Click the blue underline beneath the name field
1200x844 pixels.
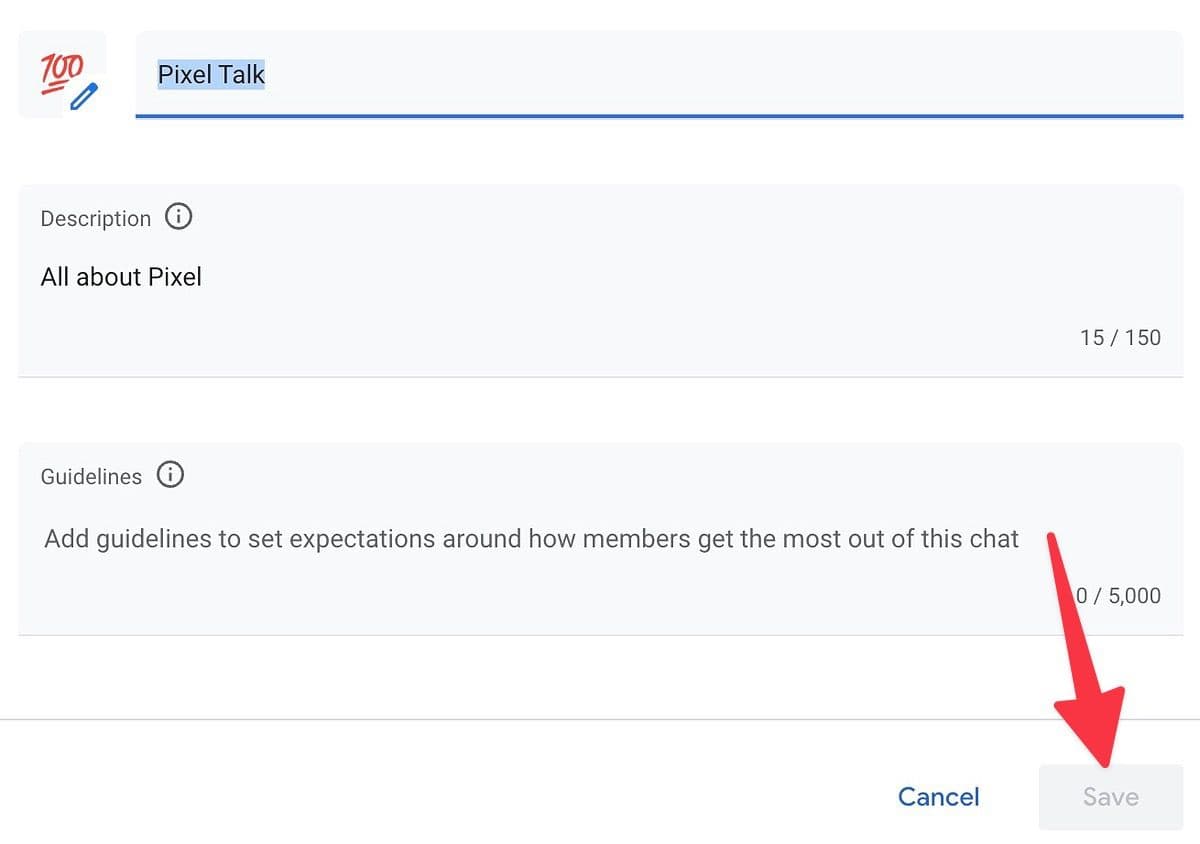[659, 116]
